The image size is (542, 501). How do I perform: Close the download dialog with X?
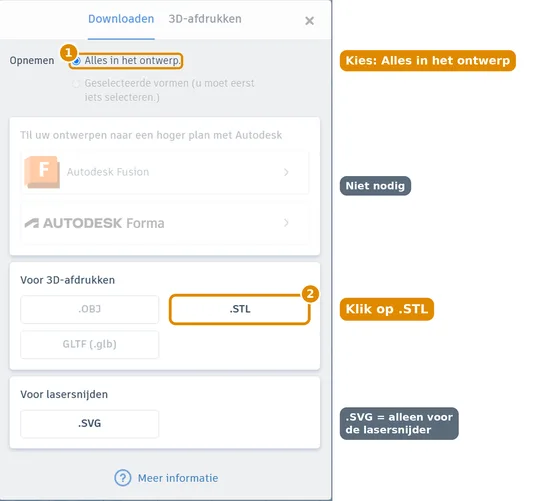coord(309,21)
